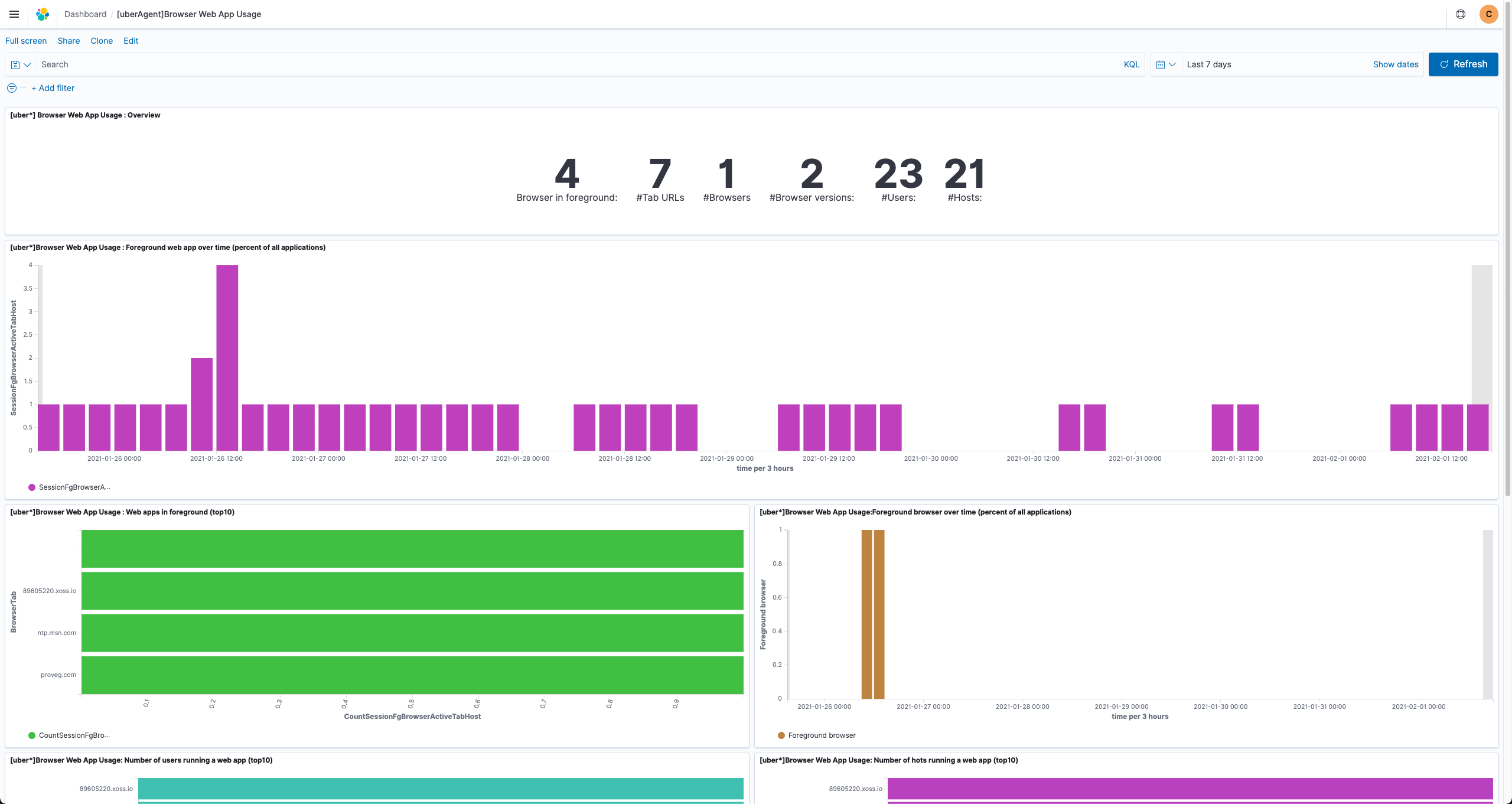Open the user avatar menu

(x=1488, y=14)
